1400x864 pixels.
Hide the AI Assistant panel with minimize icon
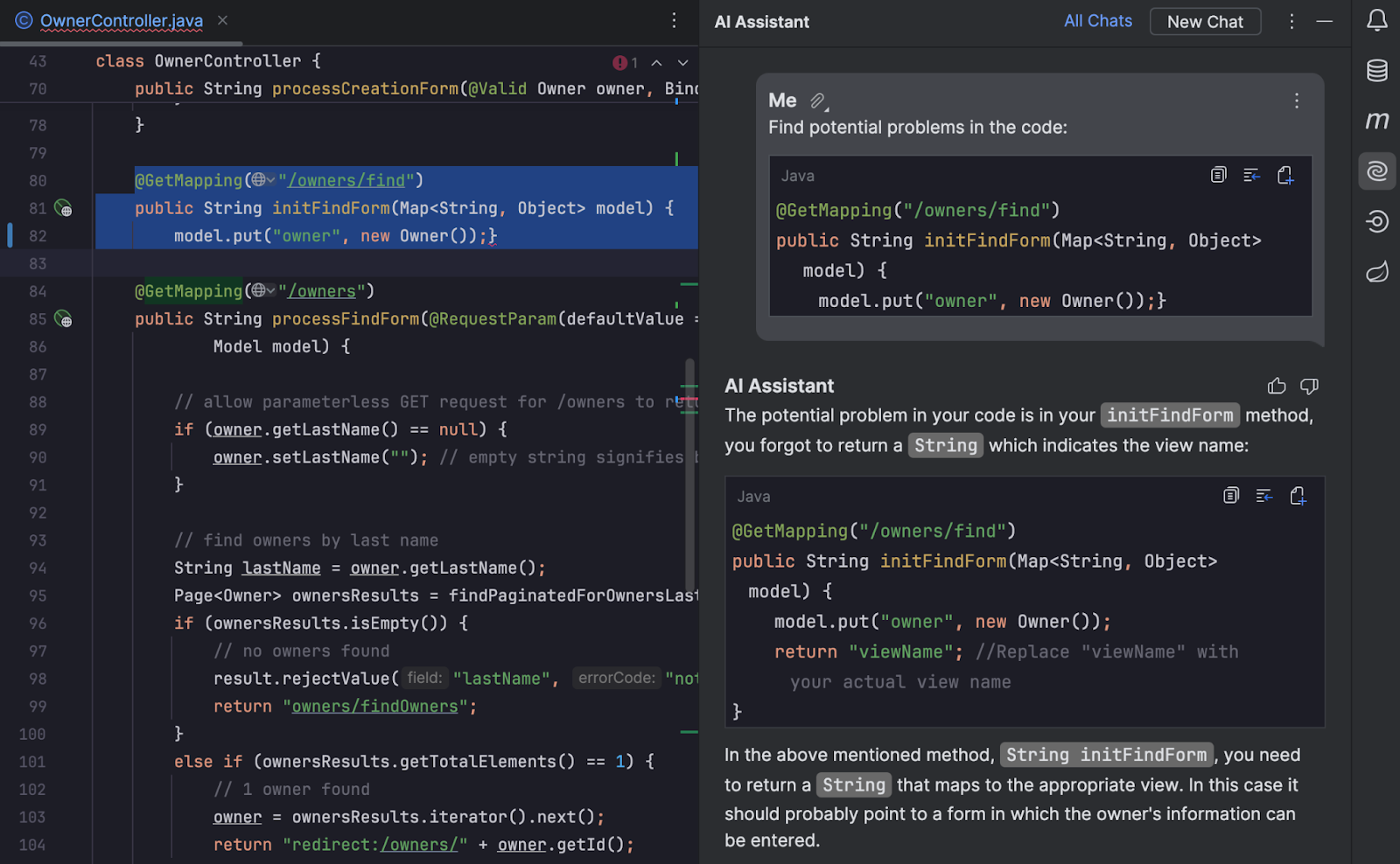[x=1325, y=21]
